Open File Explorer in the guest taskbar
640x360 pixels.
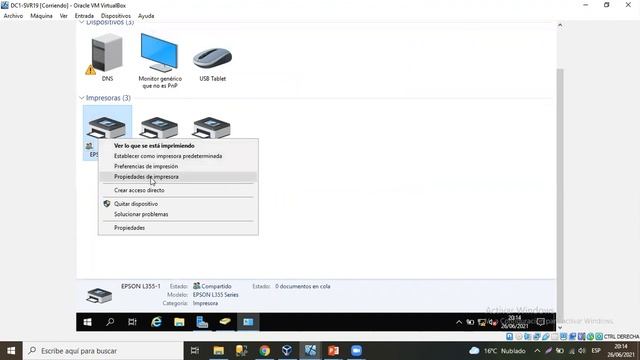pos(179,322)
